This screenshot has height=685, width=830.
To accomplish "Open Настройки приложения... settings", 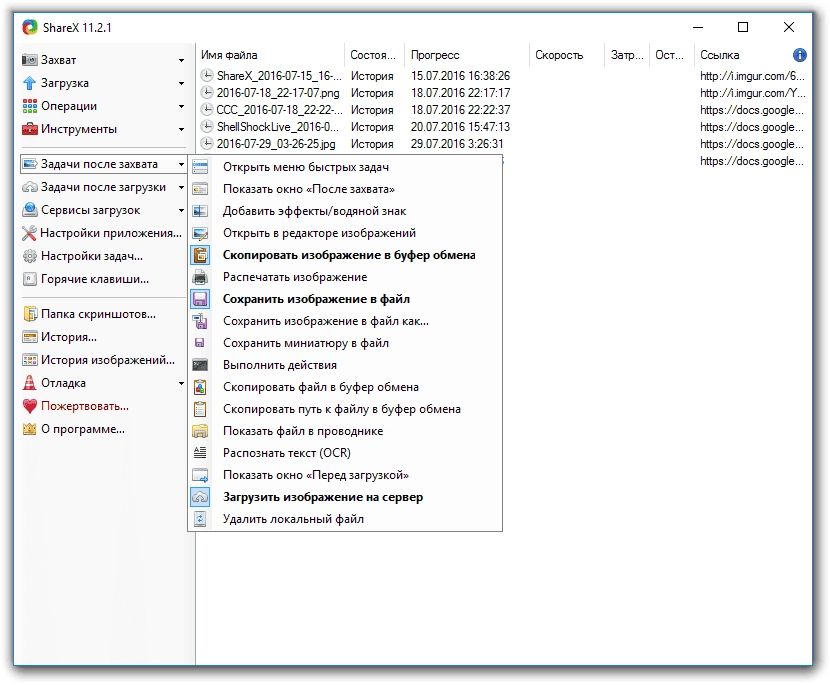I will 103,233.
